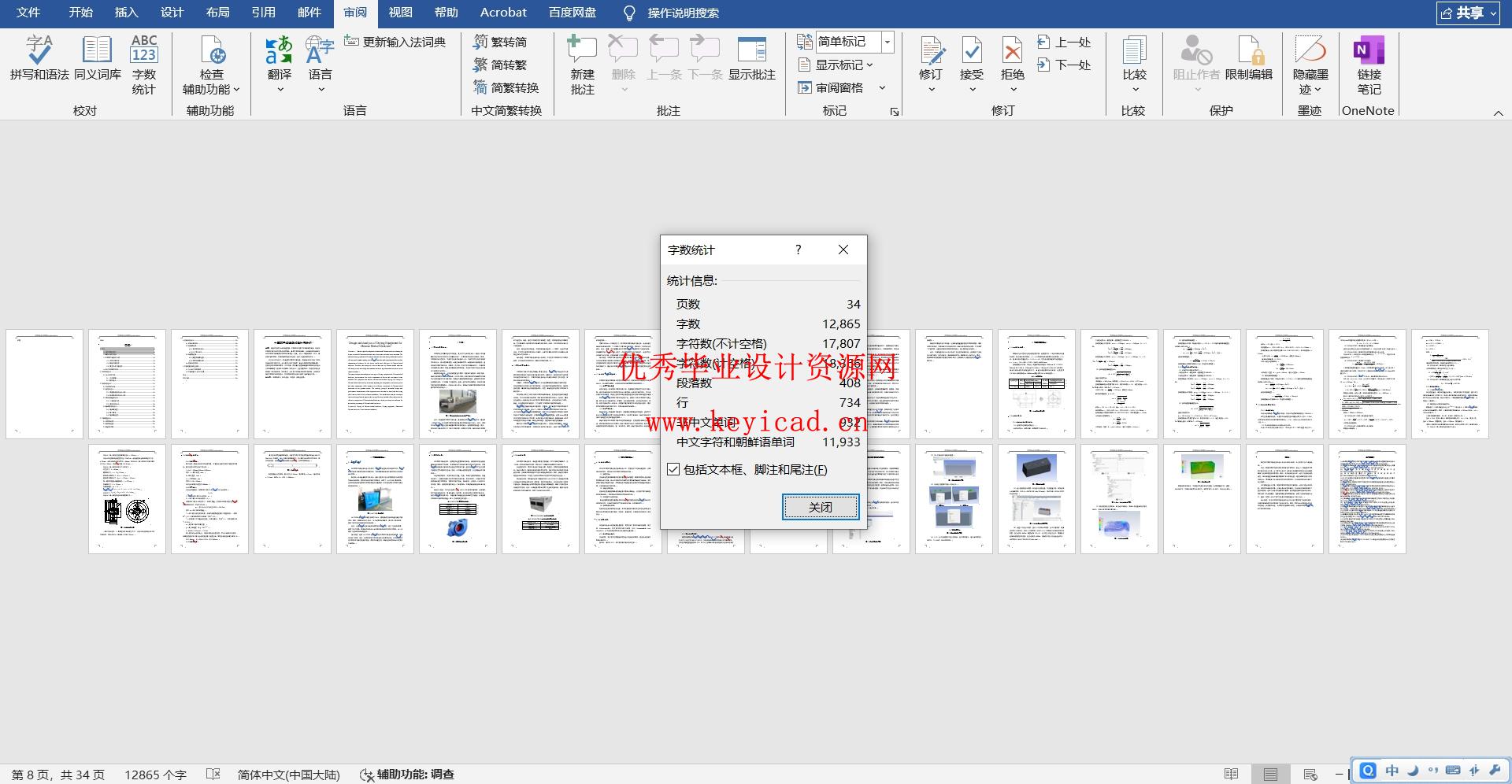Convert text with 繁转简
This screenshot has width=1512, height=784.
501,42
